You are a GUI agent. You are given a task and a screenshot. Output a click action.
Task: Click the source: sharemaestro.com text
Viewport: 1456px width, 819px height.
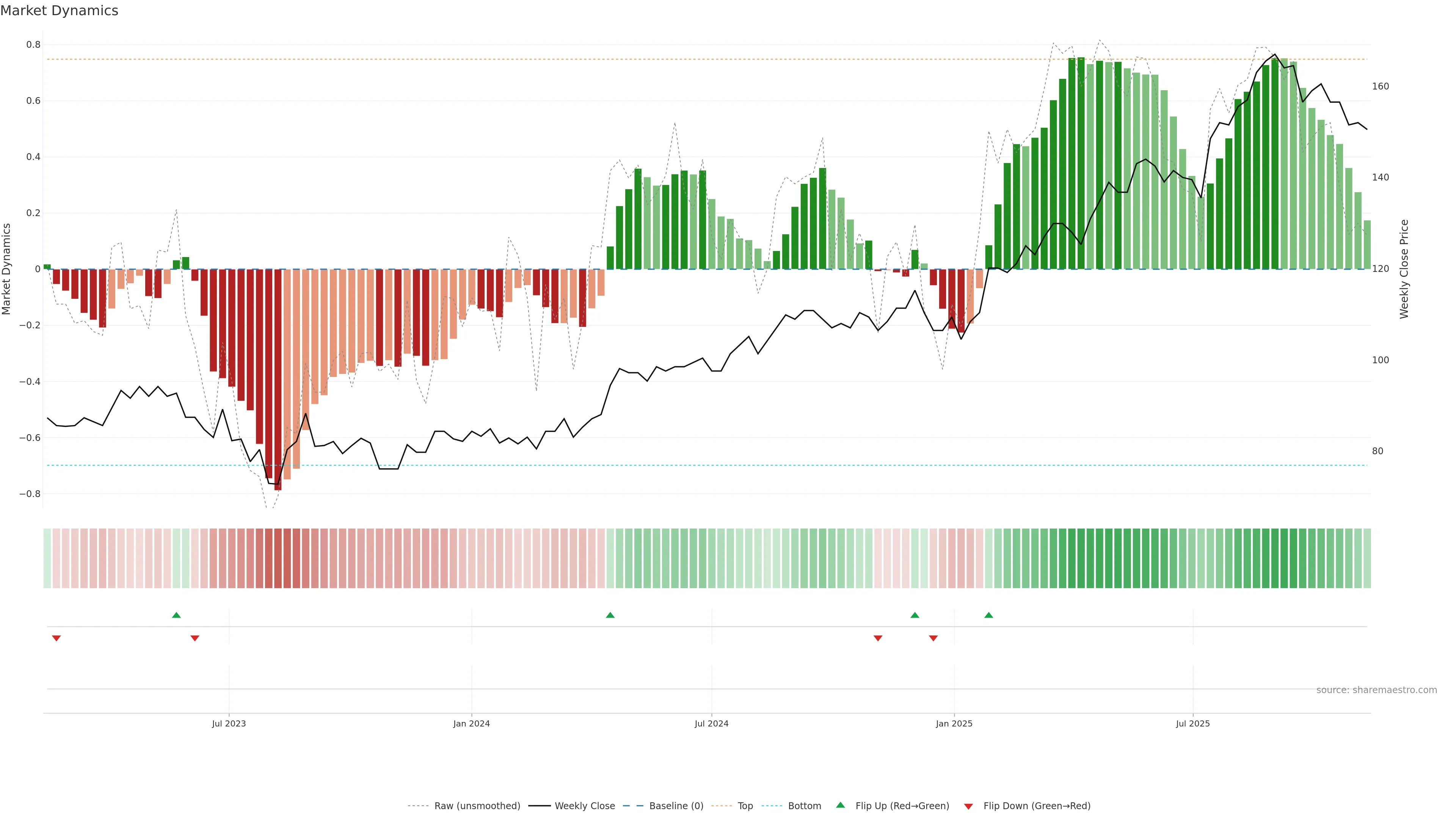coord(1376,690)
